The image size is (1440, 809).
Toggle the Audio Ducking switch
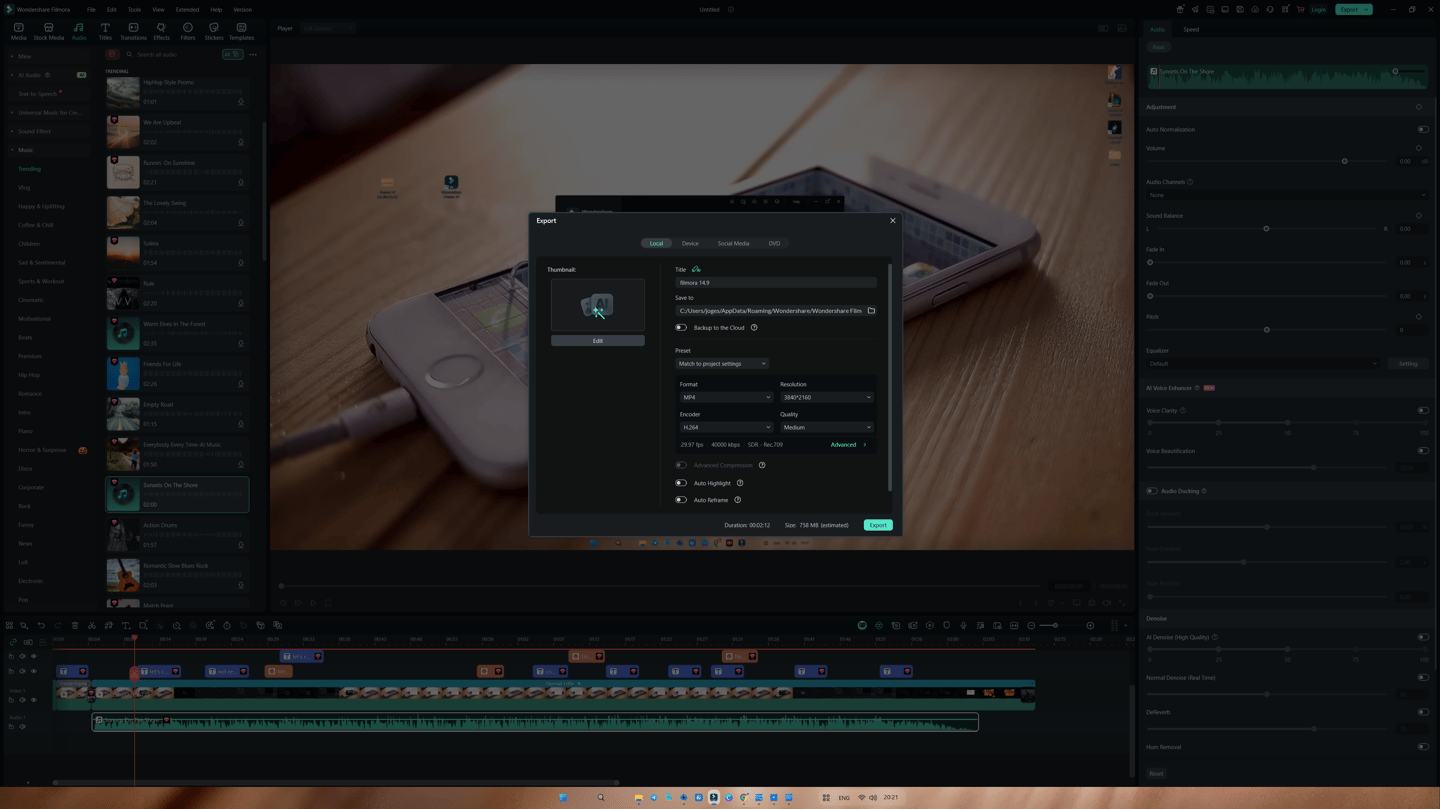pos(1152,491)
